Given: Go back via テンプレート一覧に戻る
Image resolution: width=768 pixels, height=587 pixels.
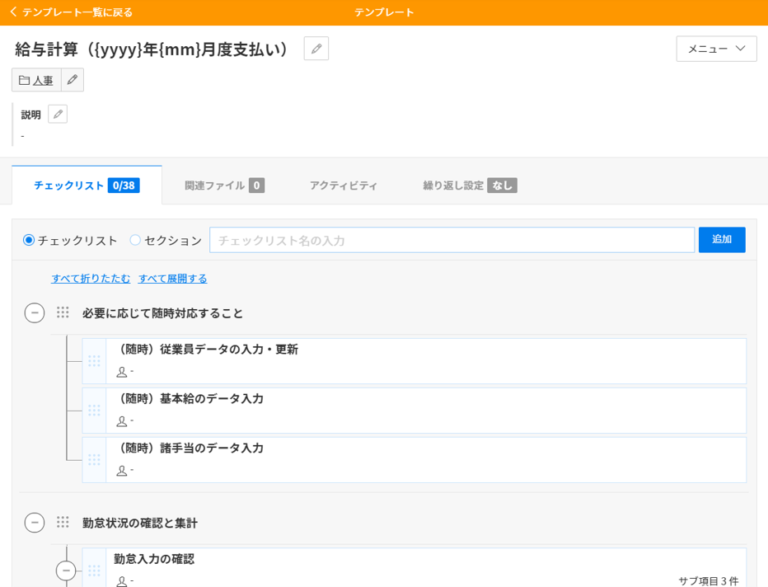Looking at the screenshot, I should click(71, 12).
